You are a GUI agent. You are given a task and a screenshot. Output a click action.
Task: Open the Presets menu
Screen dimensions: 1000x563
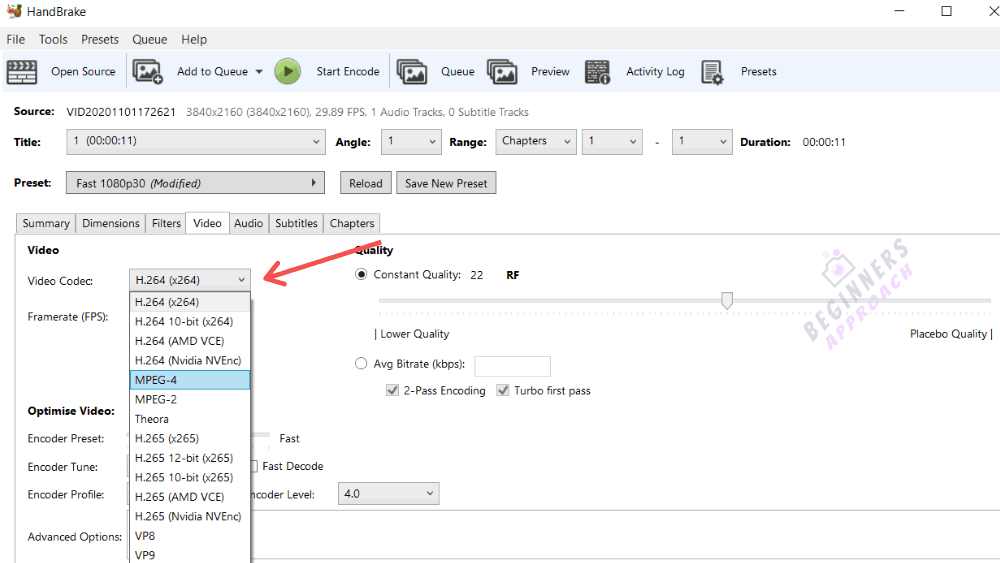[x=99, y=40]
